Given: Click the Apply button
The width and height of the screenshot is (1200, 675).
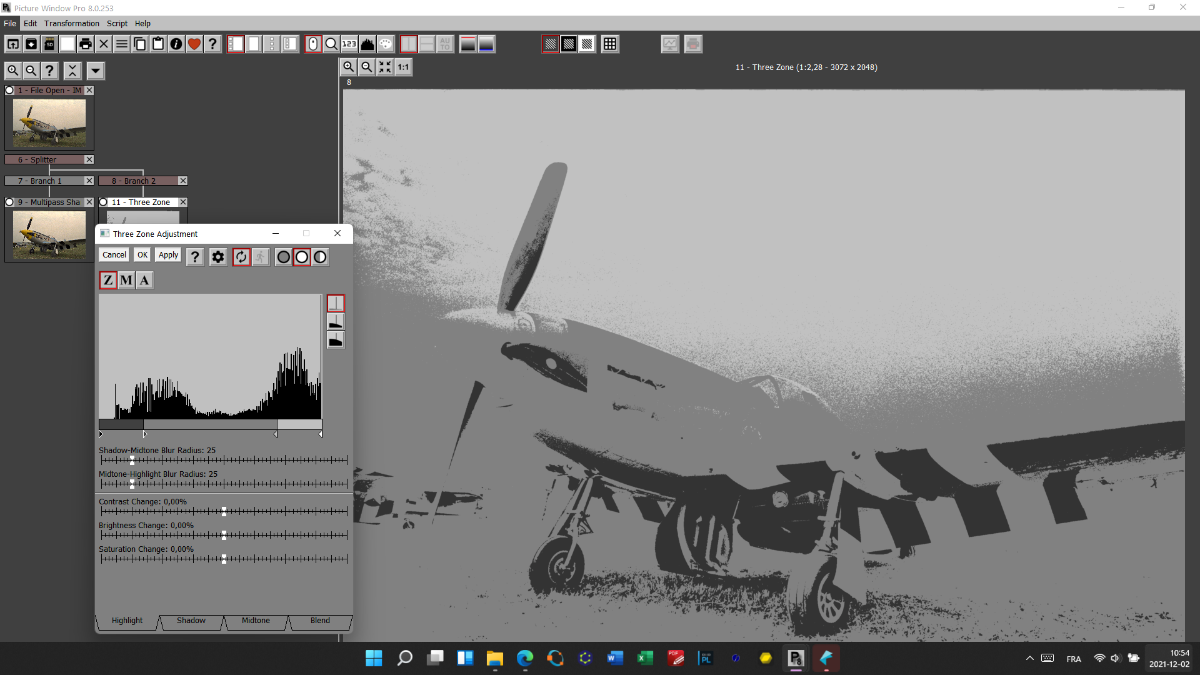Looking at the screenshot, I should click(168, 255).
